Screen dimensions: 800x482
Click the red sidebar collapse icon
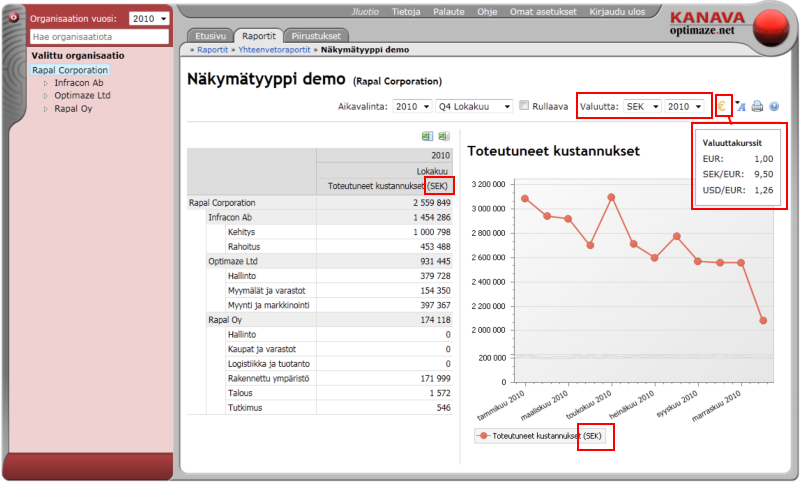11,17
